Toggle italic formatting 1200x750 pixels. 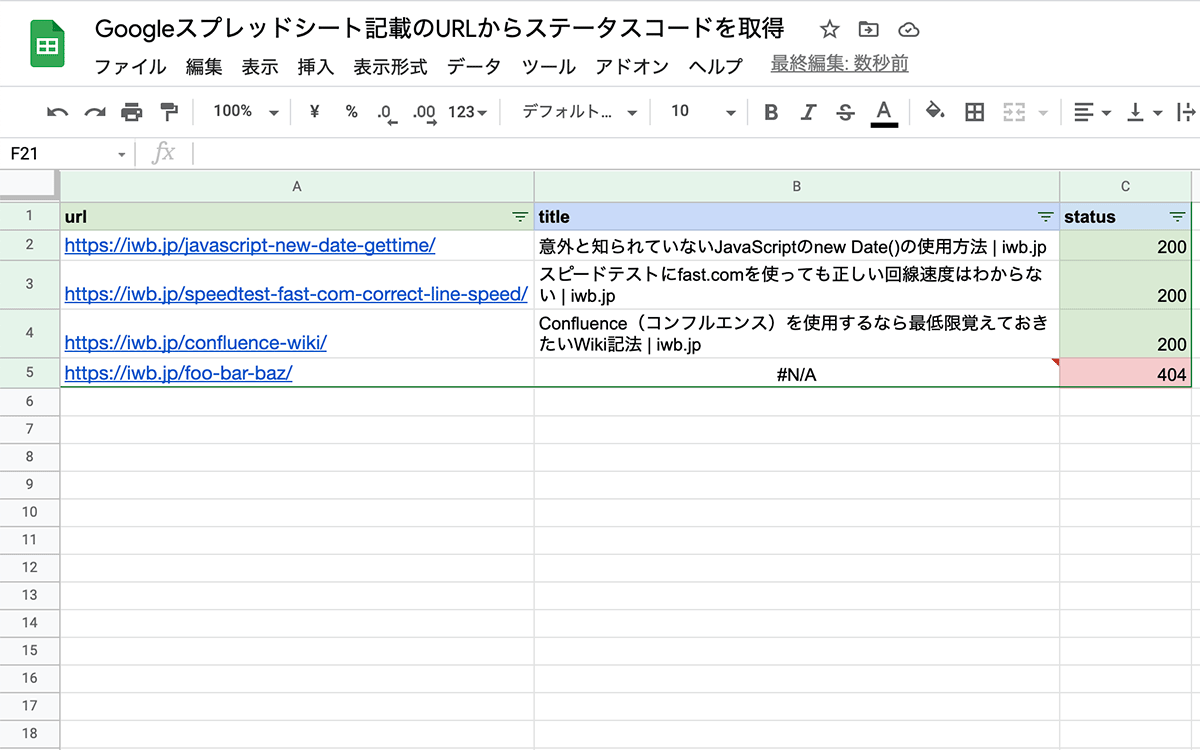(x=808, y=112)
